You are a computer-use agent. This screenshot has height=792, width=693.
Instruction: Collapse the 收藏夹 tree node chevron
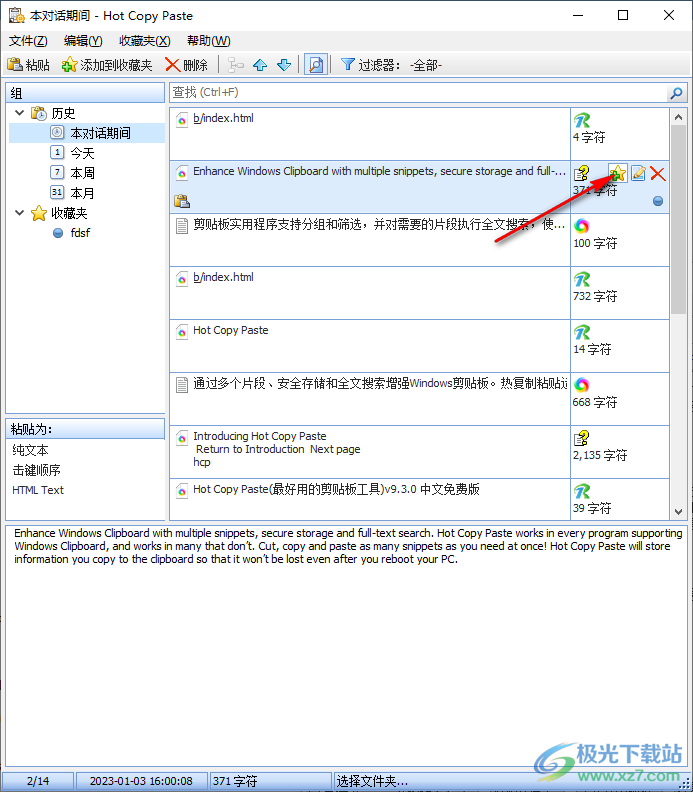(20, 213)
